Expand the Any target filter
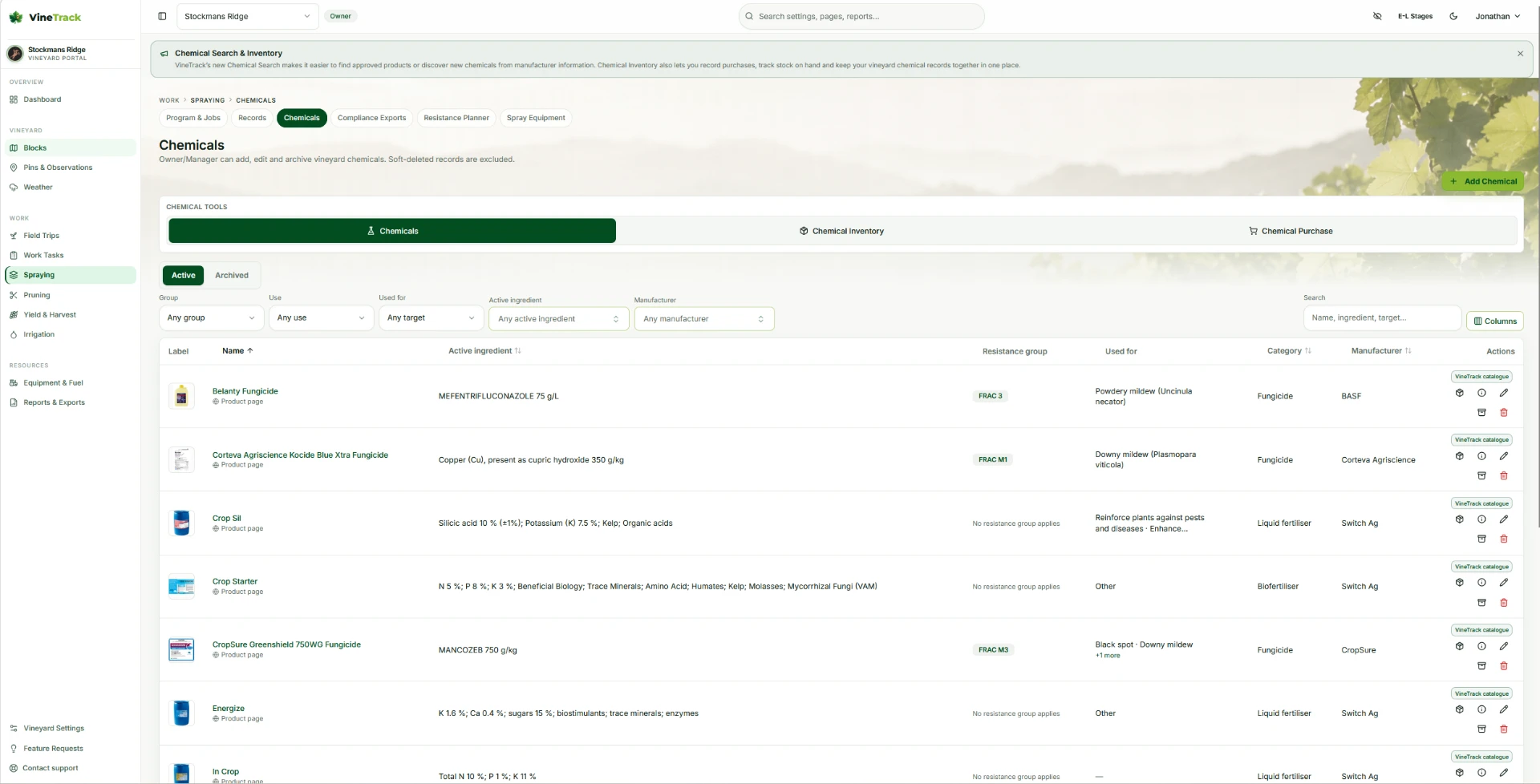 tap(431, 318)
